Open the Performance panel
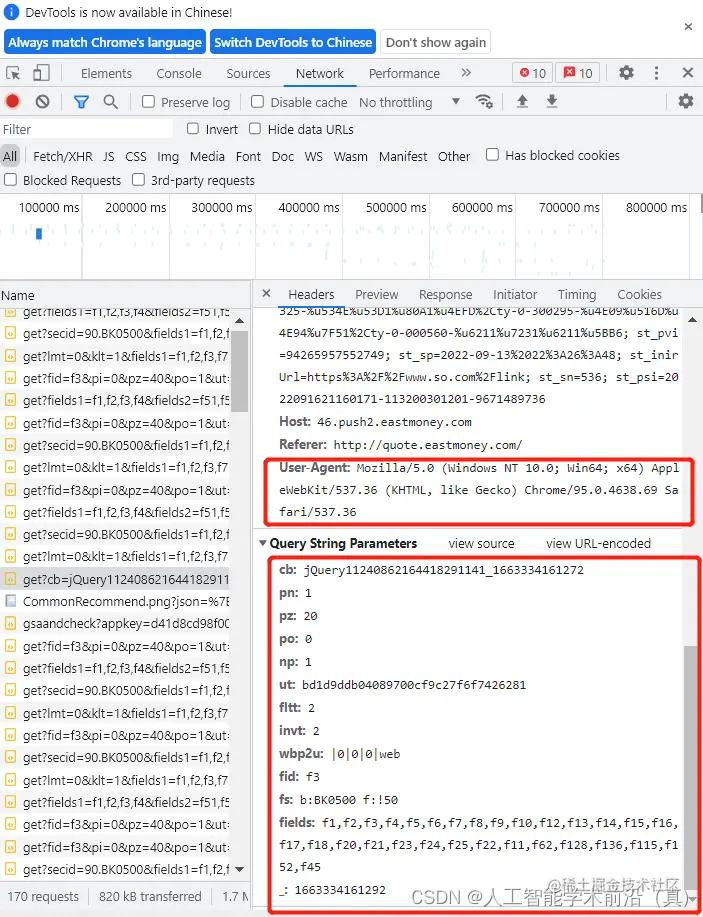 [404, 73]
